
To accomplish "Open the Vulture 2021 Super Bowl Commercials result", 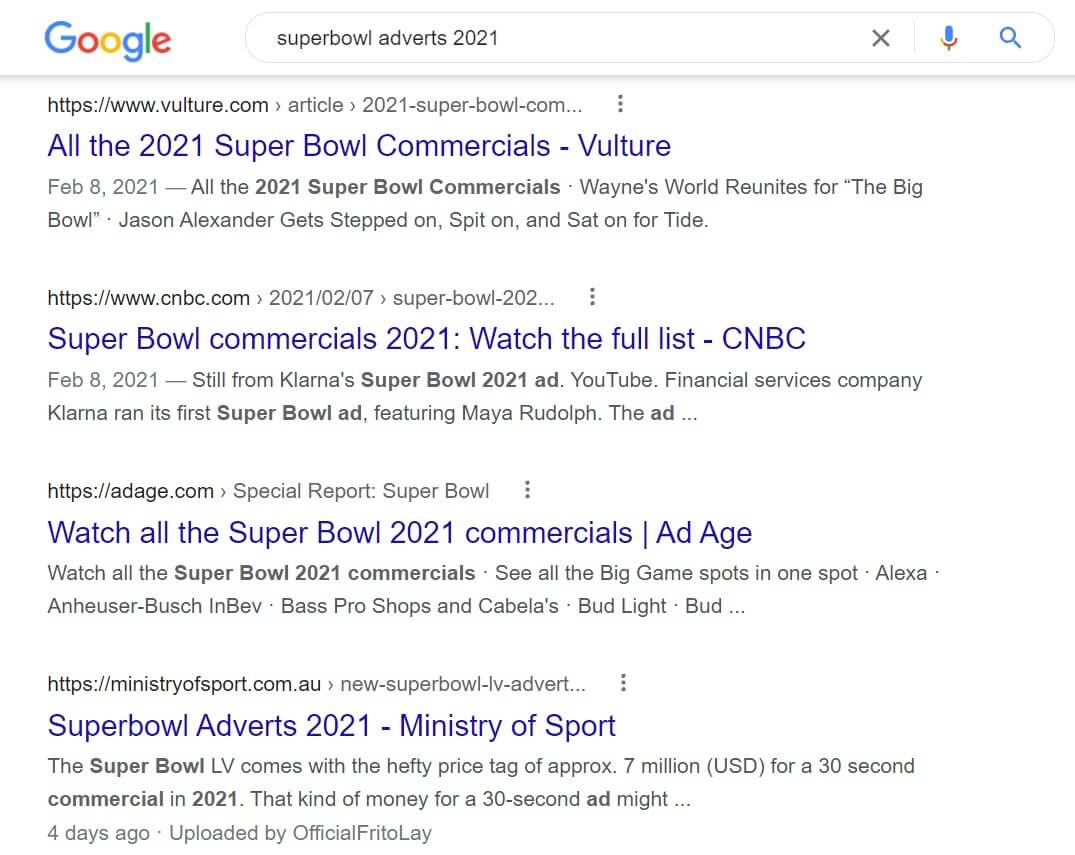I will pyautogui.click(x=358, y=146).
